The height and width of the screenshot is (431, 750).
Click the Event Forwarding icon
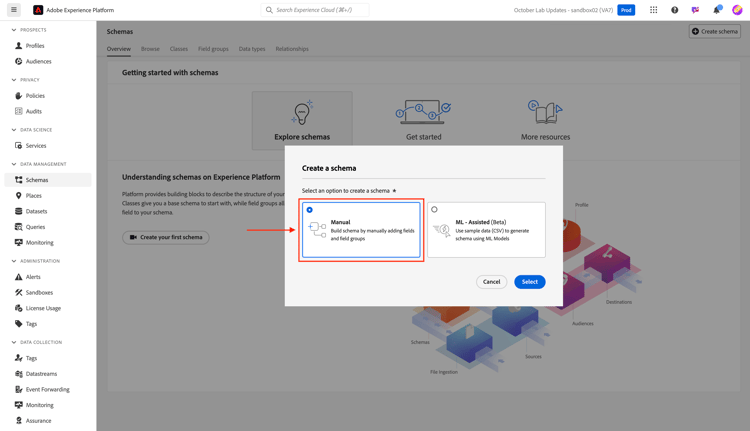point(19,389)
